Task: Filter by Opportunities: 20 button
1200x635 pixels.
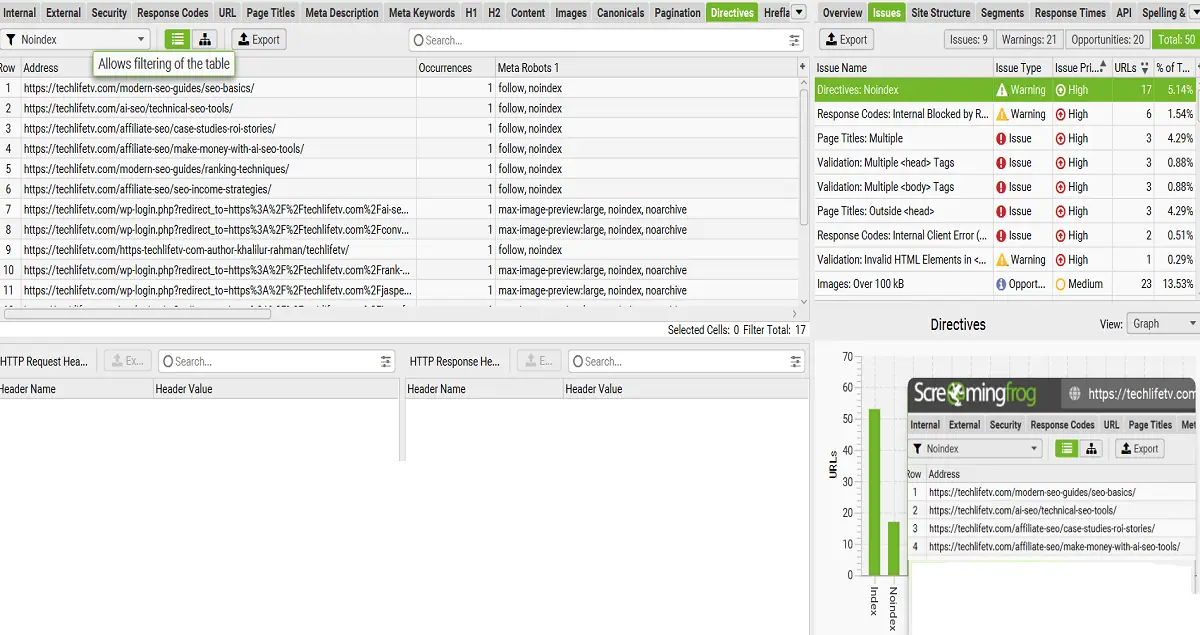Action: tap(1107, 39)
